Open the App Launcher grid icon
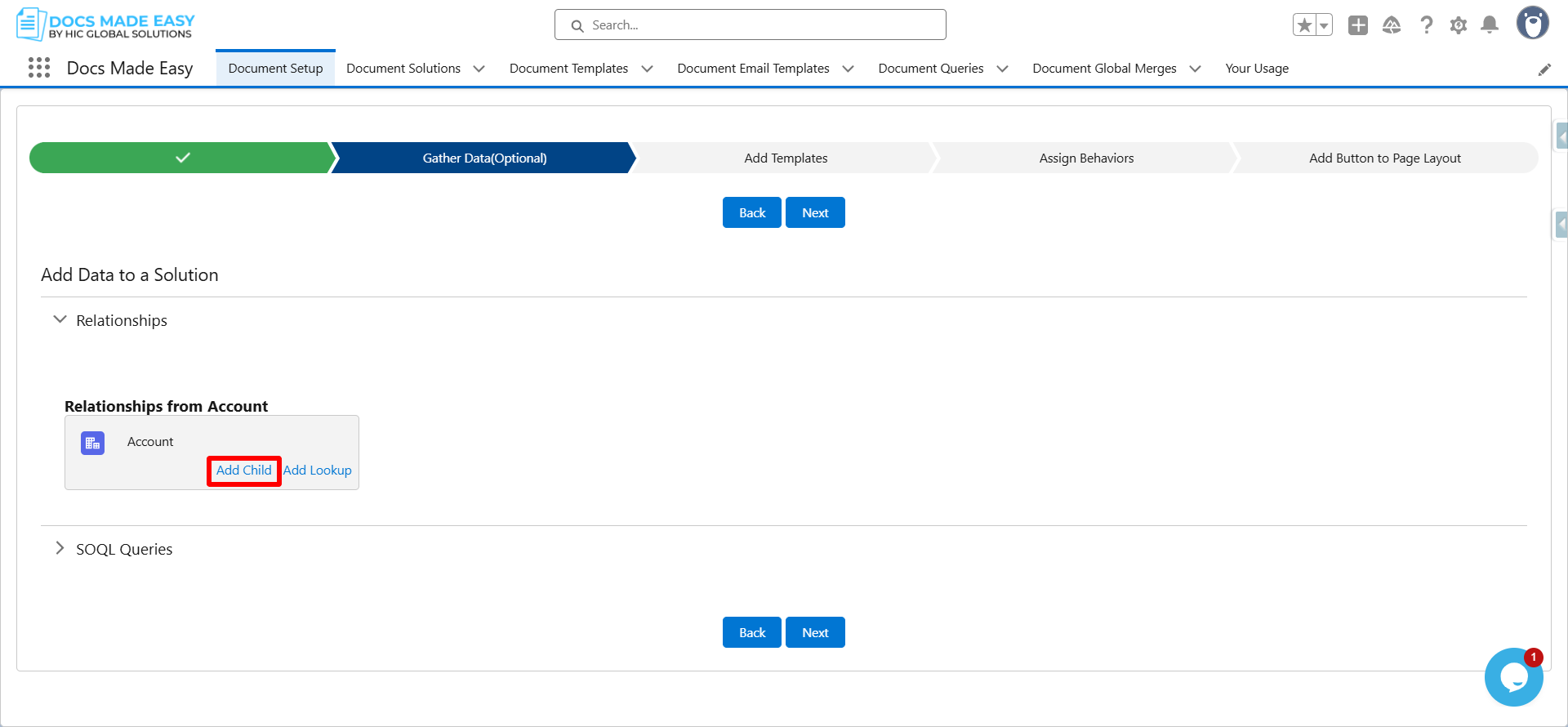Image resolution: width=1568 pixels, height=727 pixels. pos(39,68)
